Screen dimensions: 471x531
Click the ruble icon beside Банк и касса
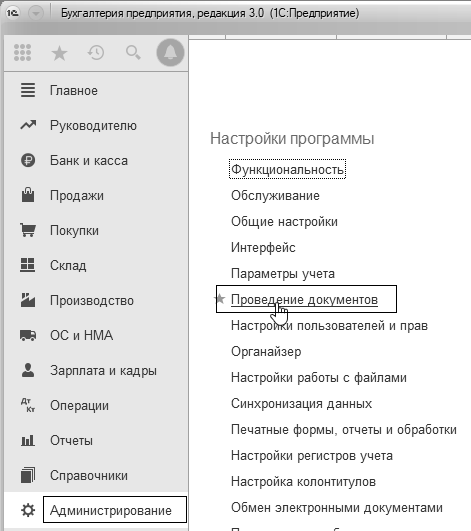tap(28, 160)
